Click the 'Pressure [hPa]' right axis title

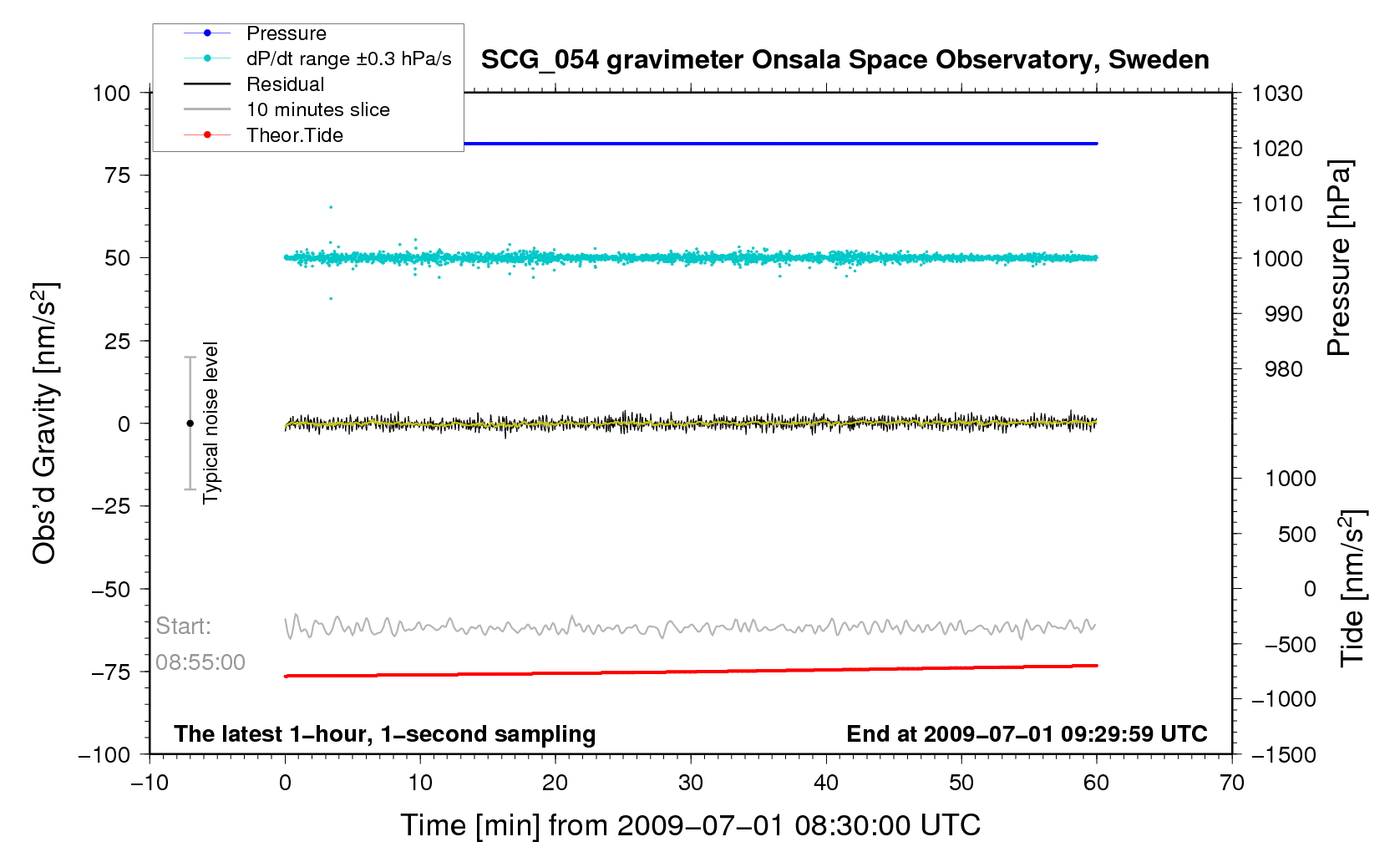(x=1338, y=258)
